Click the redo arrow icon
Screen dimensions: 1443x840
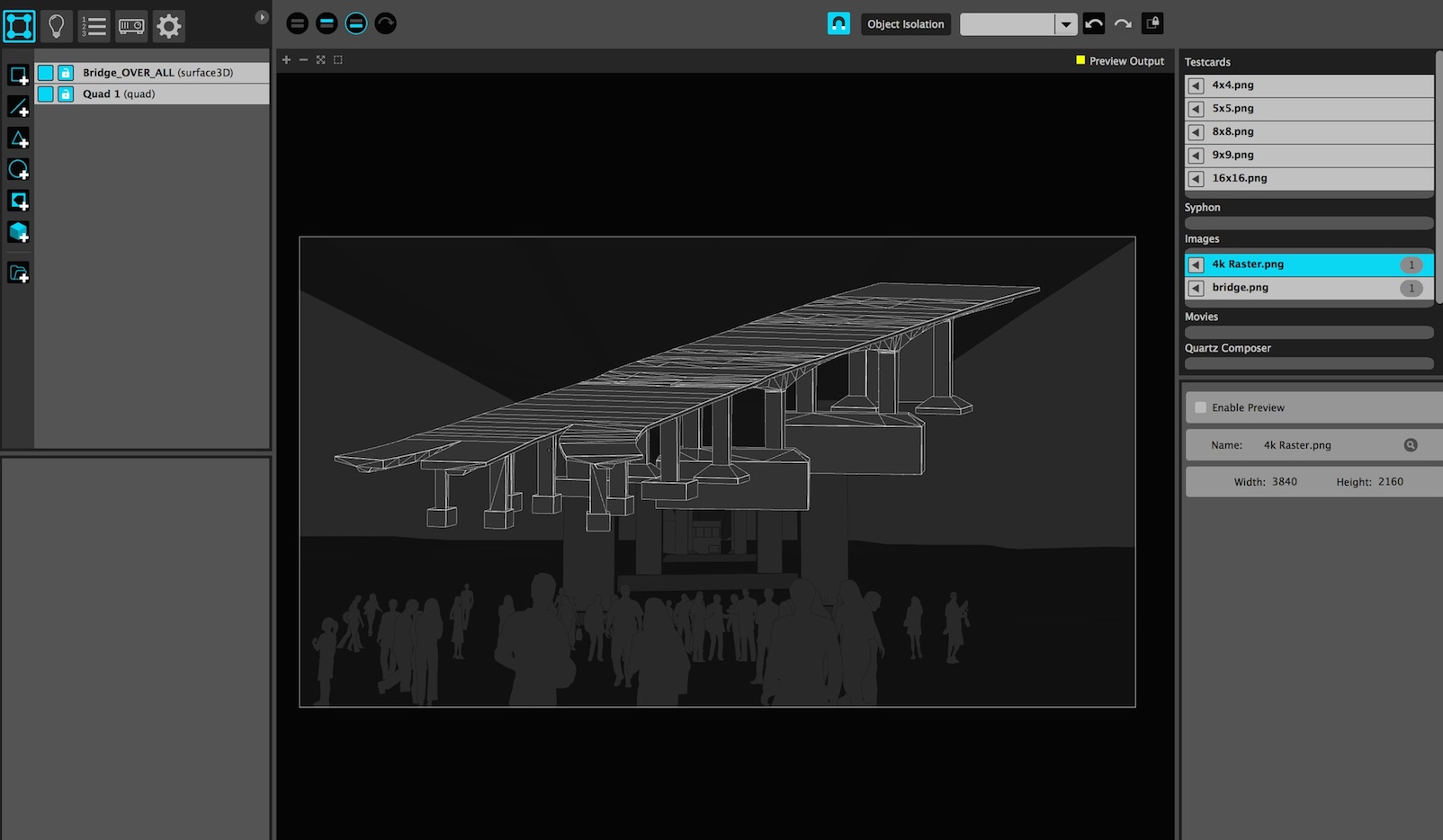1123,24
